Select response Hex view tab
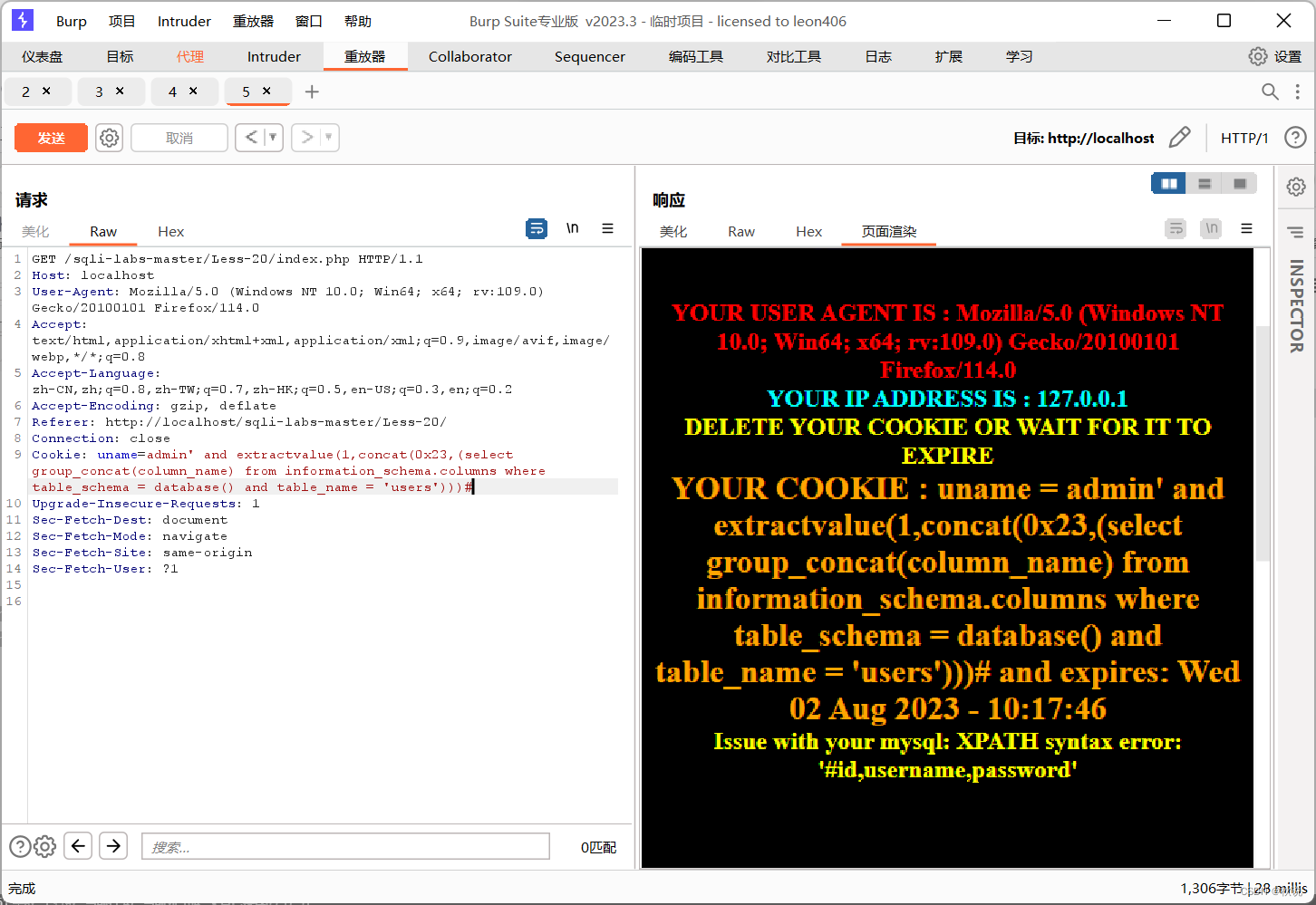This screenshot has width=1316, height=905. coord(809,231)
